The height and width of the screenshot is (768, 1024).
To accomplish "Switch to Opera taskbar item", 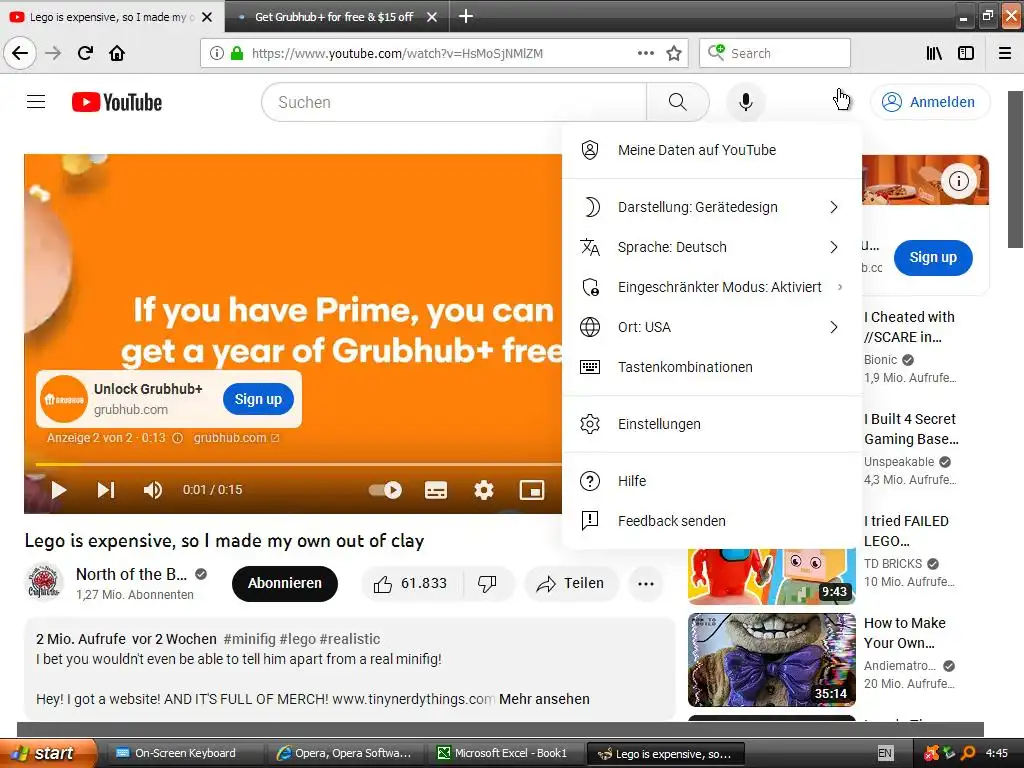I will coord(346,753).
